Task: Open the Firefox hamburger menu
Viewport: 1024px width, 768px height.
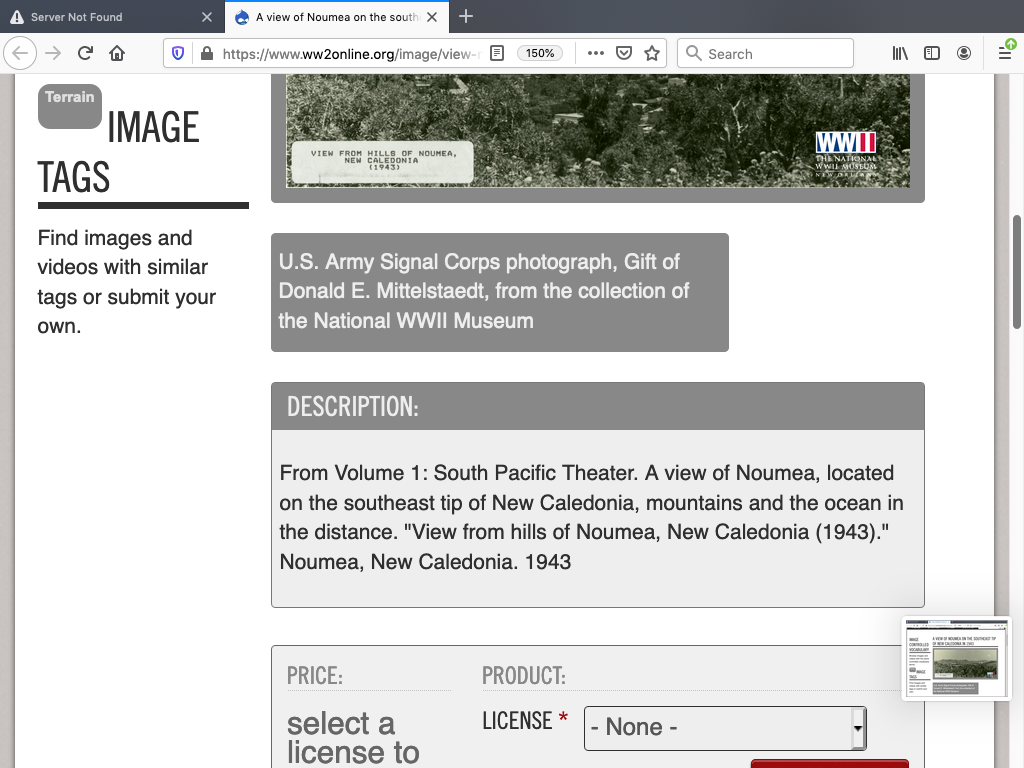Action: coord(1005,53)
